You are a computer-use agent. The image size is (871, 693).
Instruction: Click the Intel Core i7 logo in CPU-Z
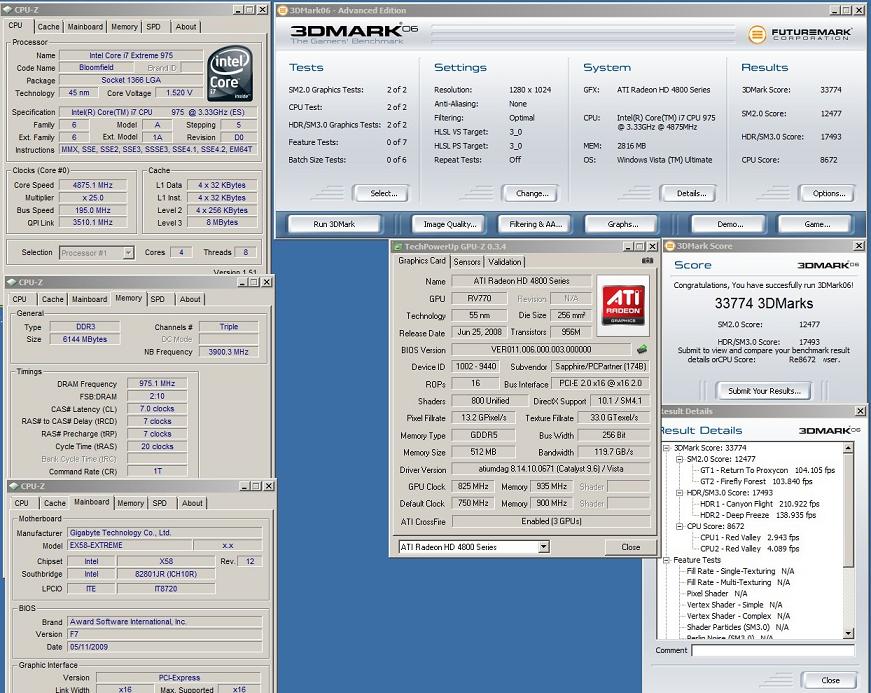pyautogui.click(x=230, y=73)
